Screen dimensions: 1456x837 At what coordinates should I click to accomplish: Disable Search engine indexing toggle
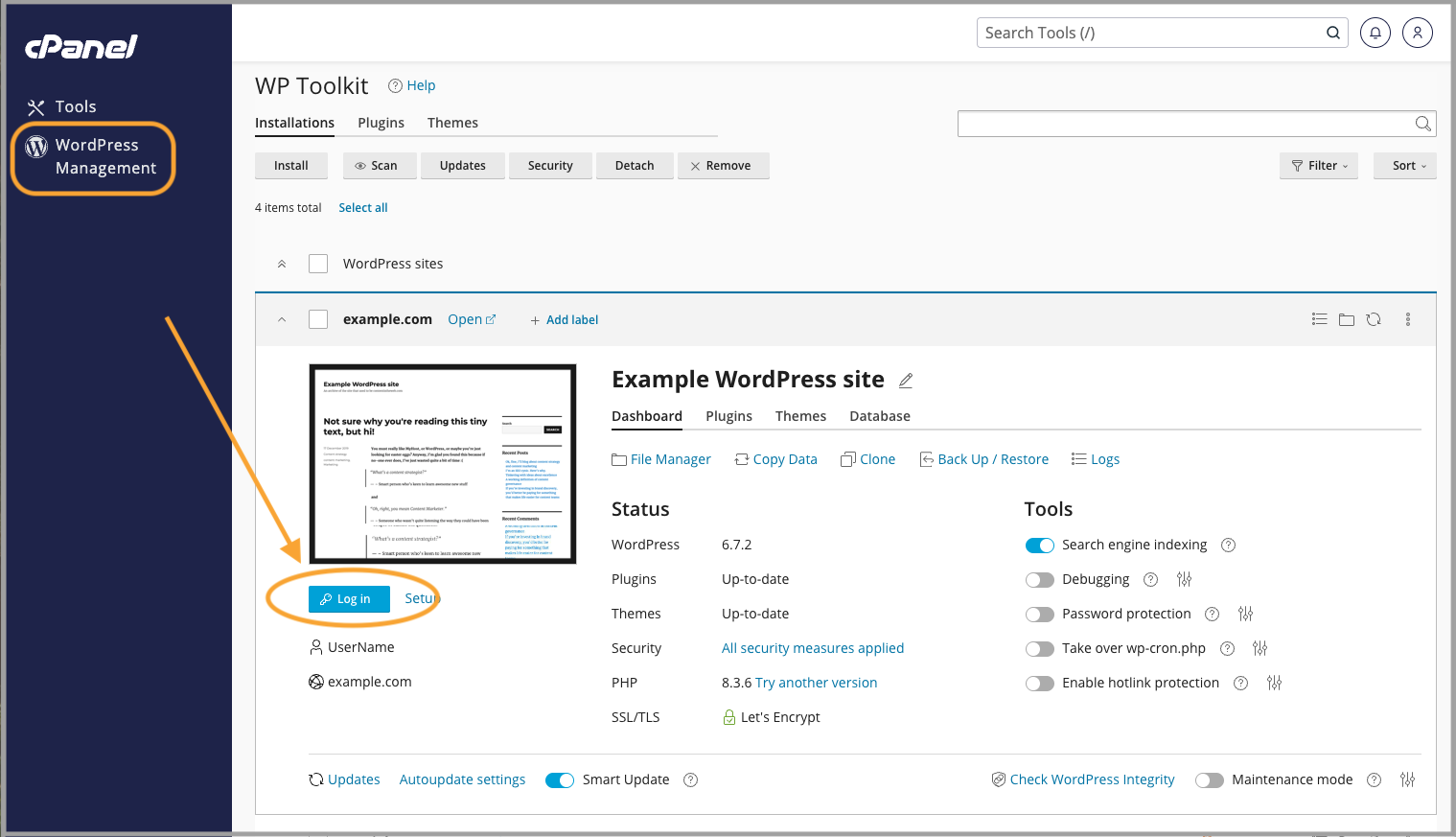point(1040,545)
